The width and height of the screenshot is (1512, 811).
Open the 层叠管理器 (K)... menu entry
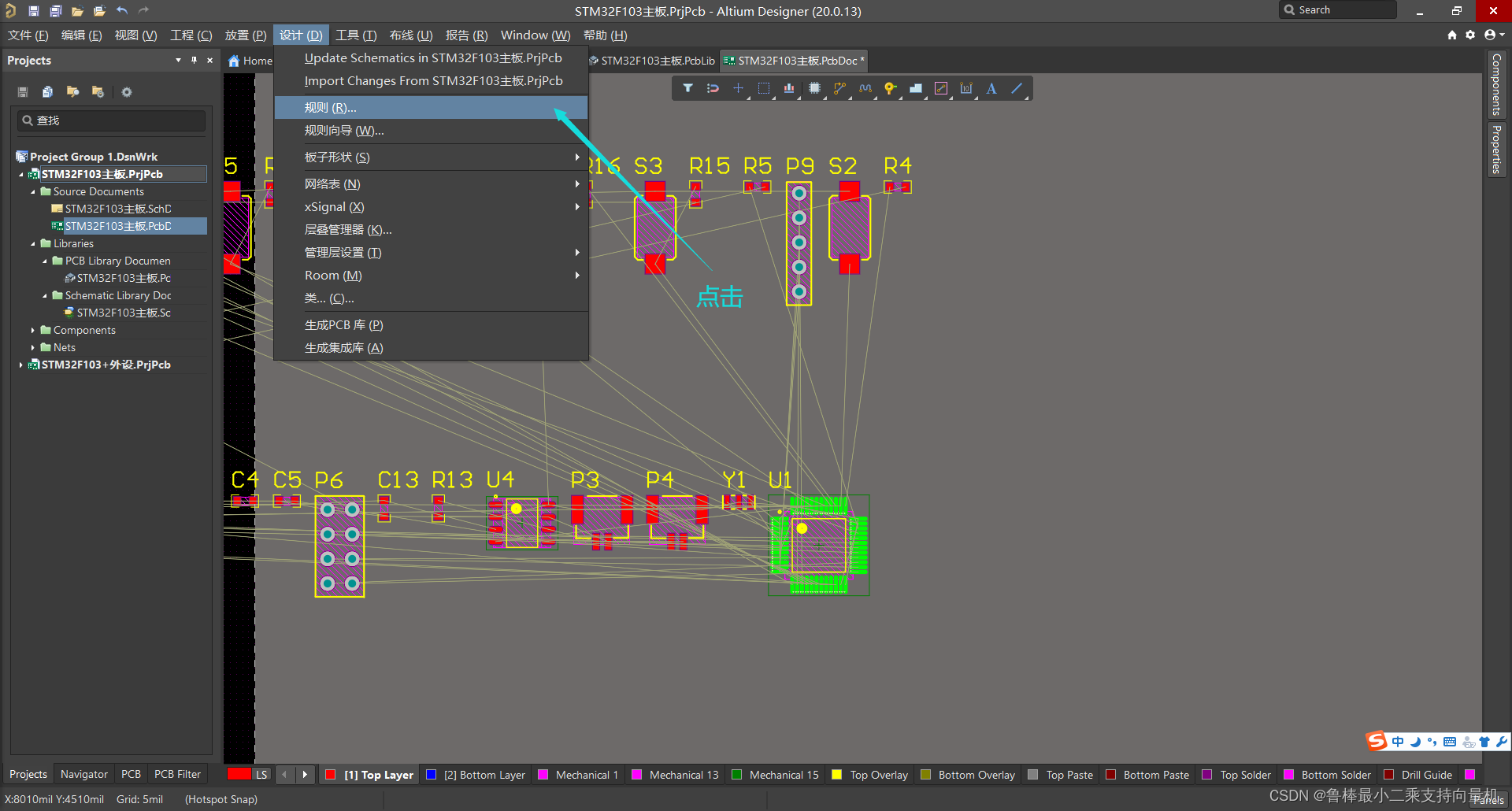[x=431, y=230]
